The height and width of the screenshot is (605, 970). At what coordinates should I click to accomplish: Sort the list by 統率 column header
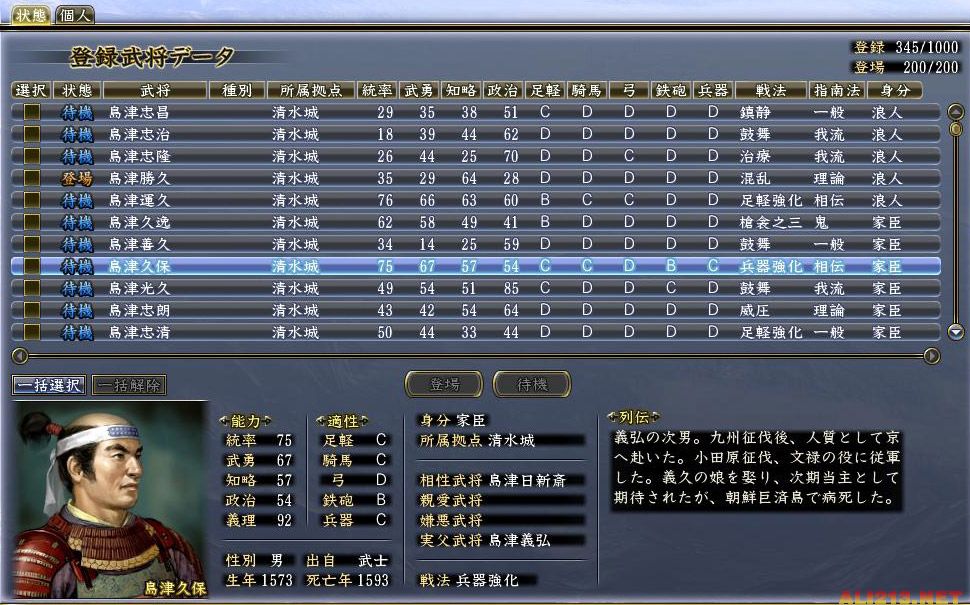click(377, 90)
